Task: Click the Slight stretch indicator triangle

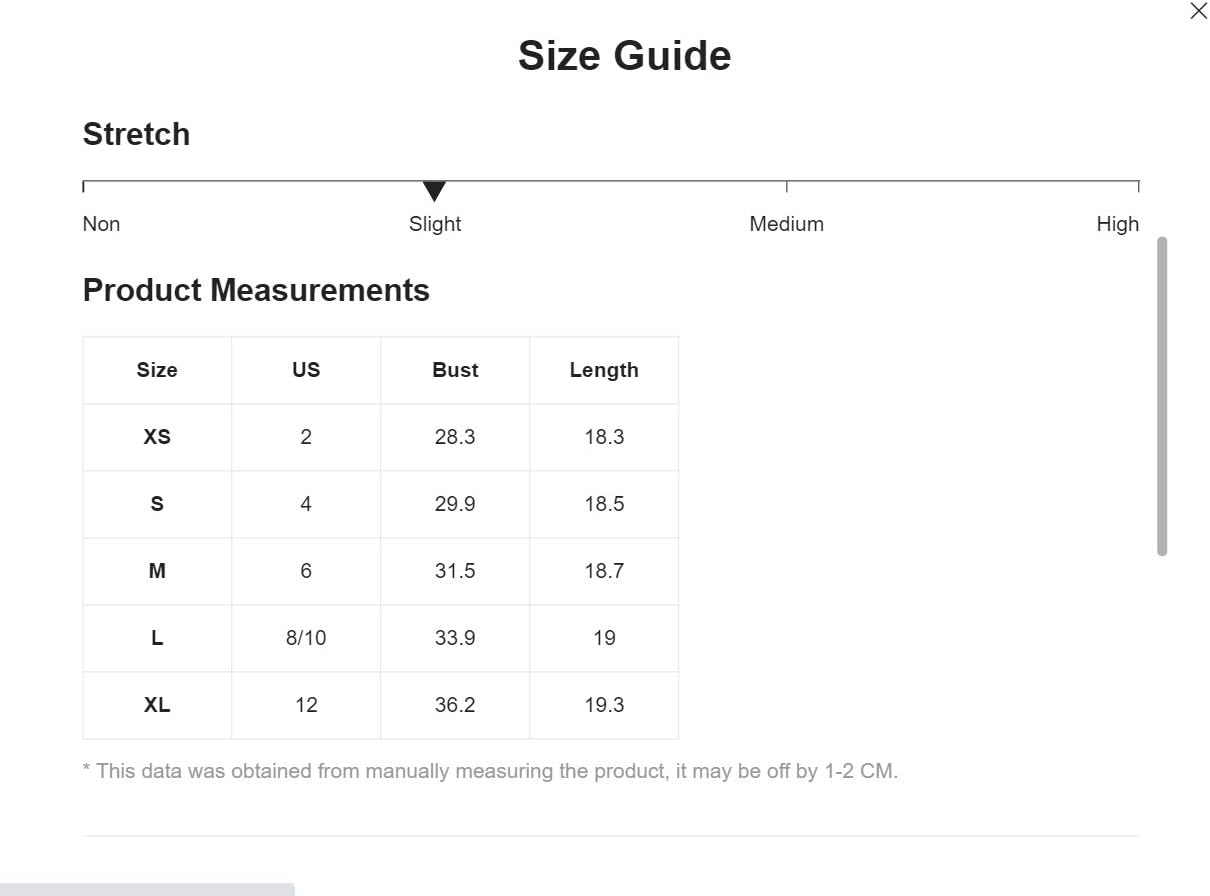Action: pyautogui.click(x=434, y=191)
